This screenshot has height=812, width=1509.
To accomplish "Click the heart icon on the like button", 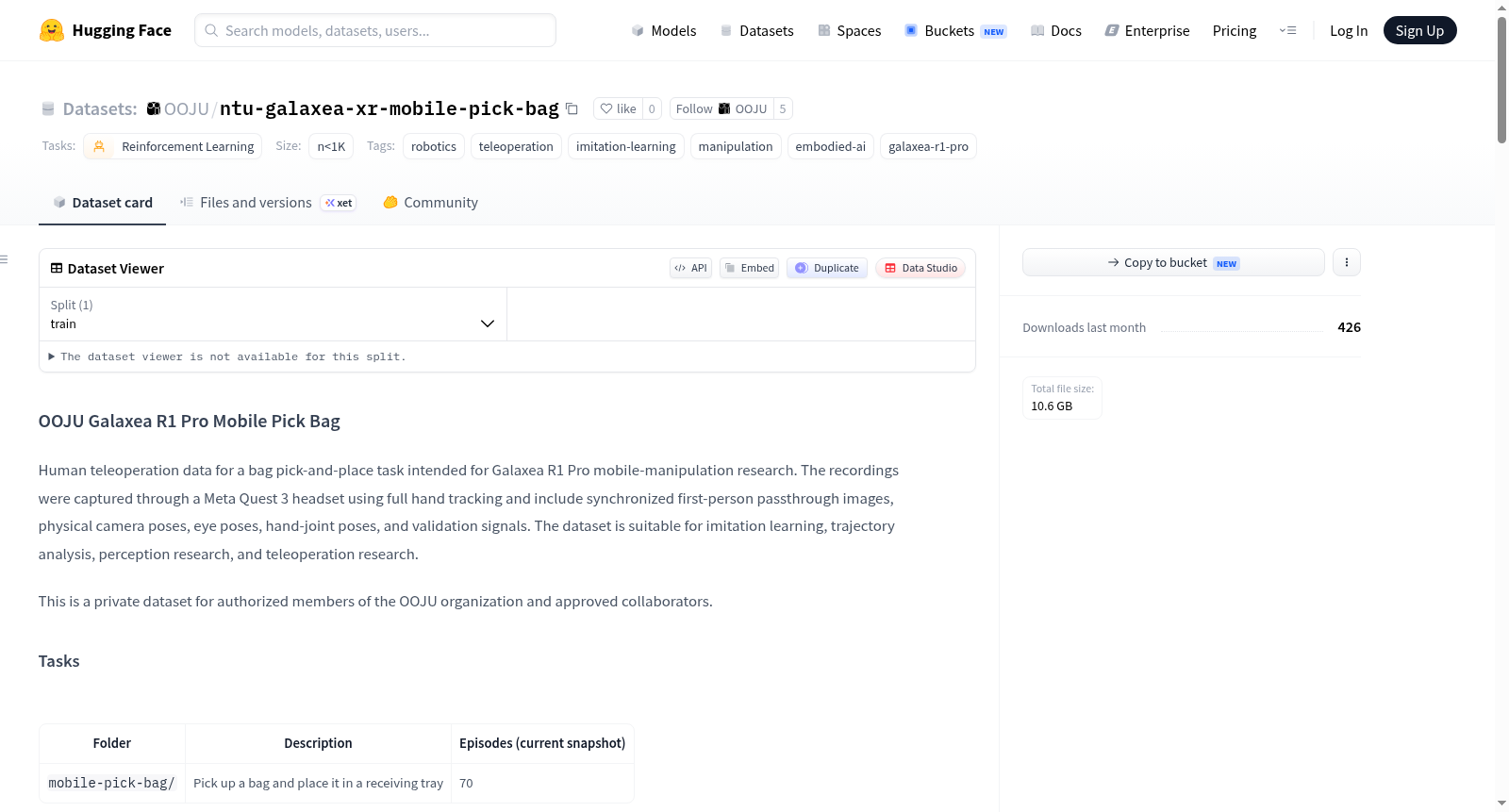I will coord(606,108).
